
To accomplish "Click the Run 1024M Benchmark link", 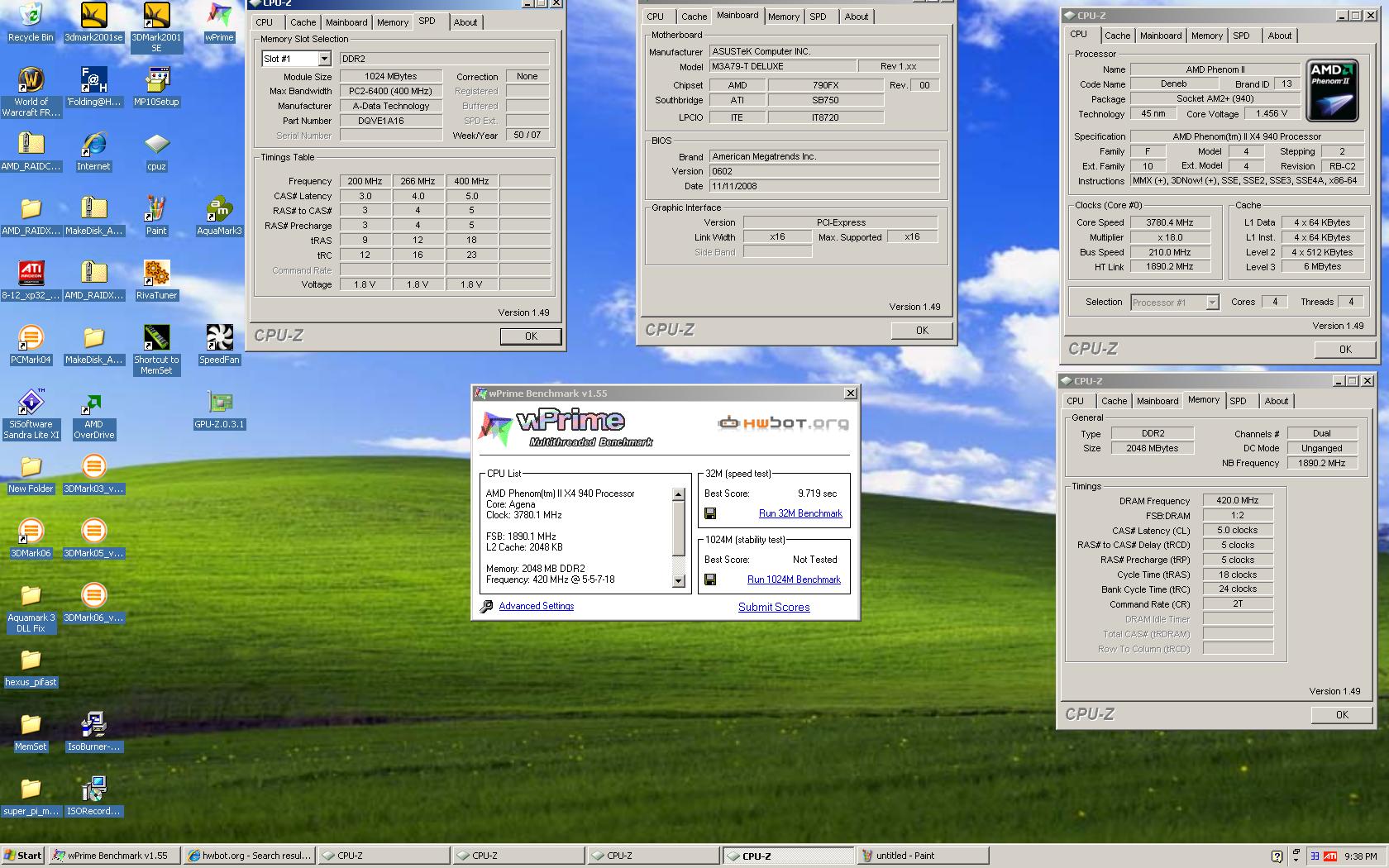I will click(794, 579).
